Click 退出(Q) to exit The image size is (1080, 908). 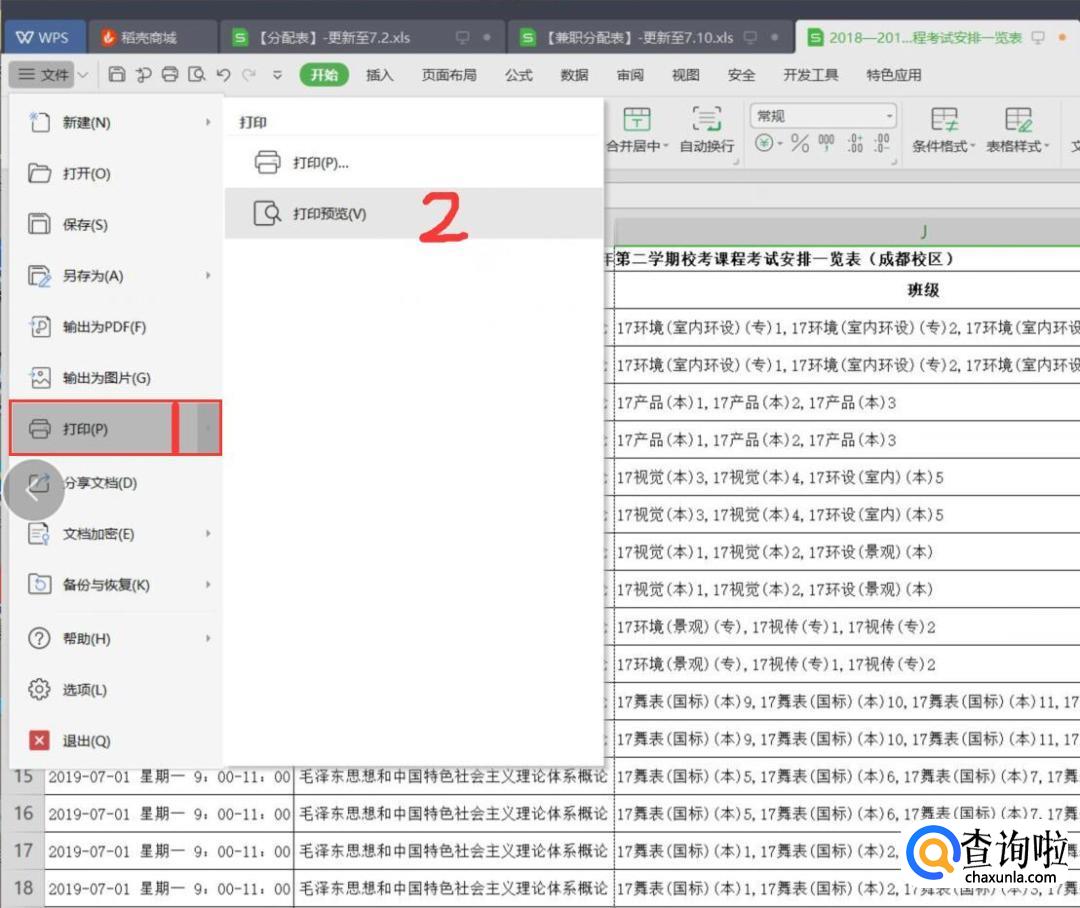point(86,741)
